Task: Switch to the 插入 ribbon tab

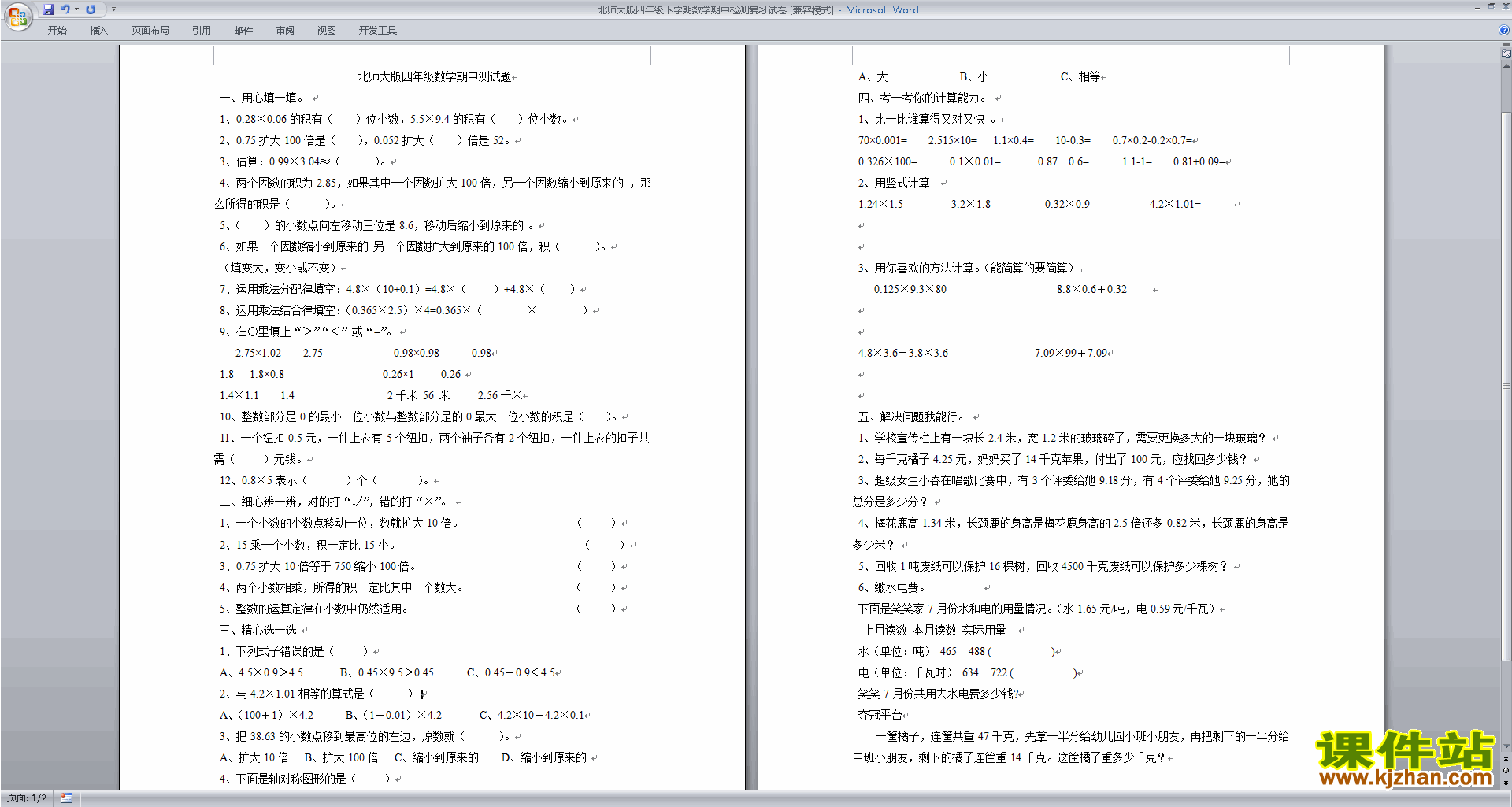Action: [98, 31]
